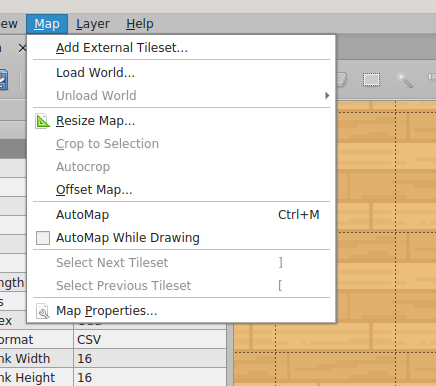This screenshot has width=436, height=386.
Task: Click the Resize Map triangle icon
Action: click(x=43, y=121)
